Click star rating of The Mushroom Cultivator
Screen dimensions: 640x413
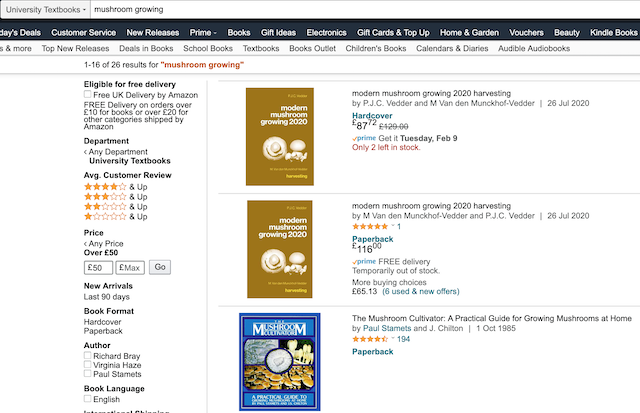[x=370, y=339]
